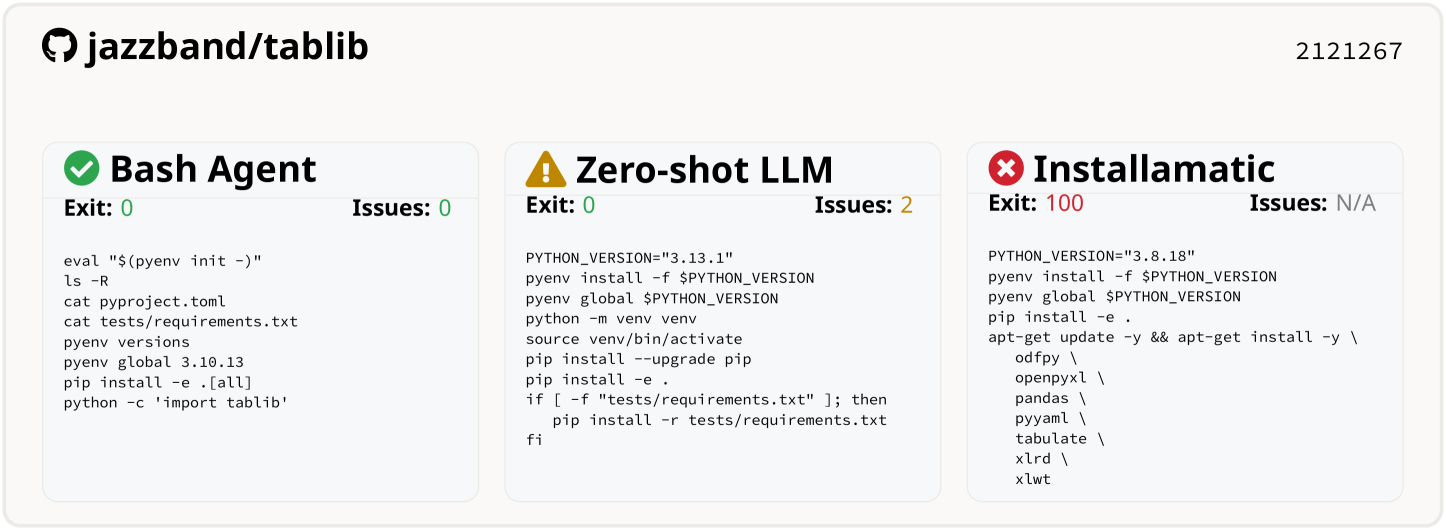Open the jazzband/tablib repository title
Viewport: 1446px width, 530px height.
[x=227, y=46]
